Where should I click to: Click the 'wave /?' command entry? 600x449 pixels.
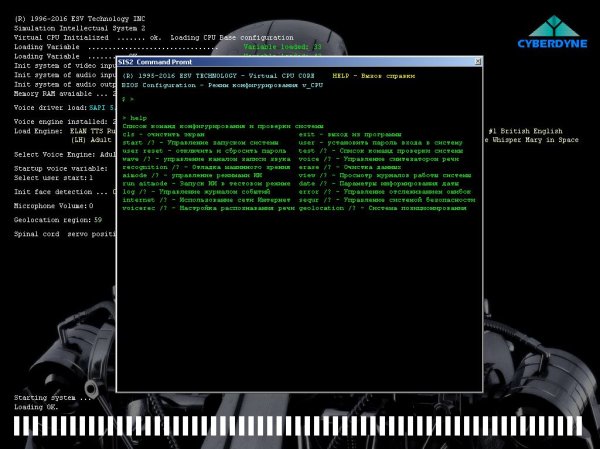point(206,159)
